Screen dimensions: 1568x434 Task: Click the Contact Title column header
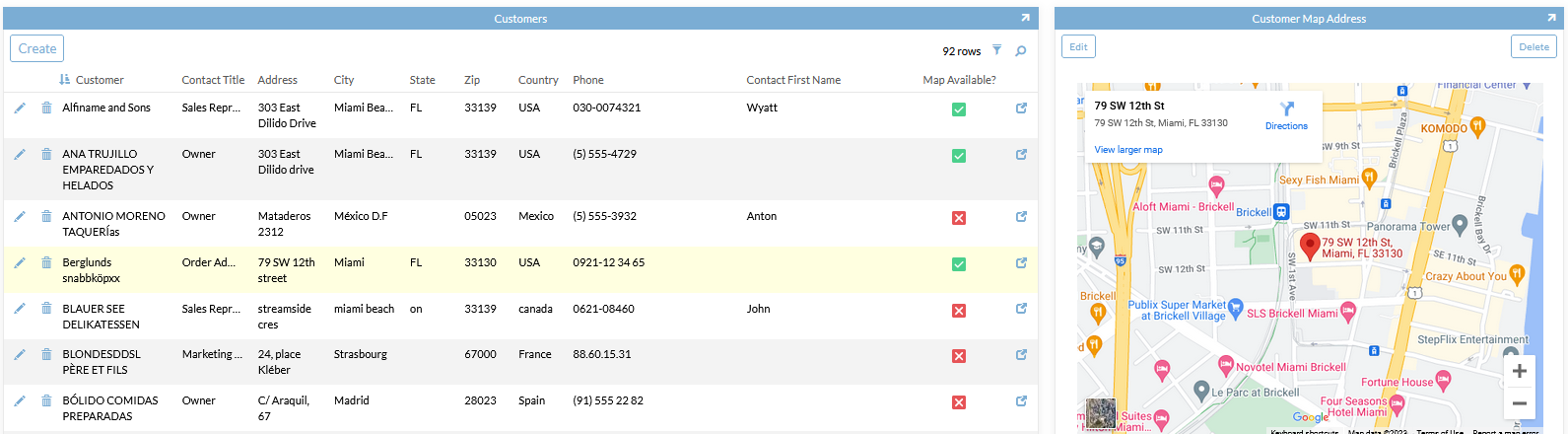click(x=213, y=80)
